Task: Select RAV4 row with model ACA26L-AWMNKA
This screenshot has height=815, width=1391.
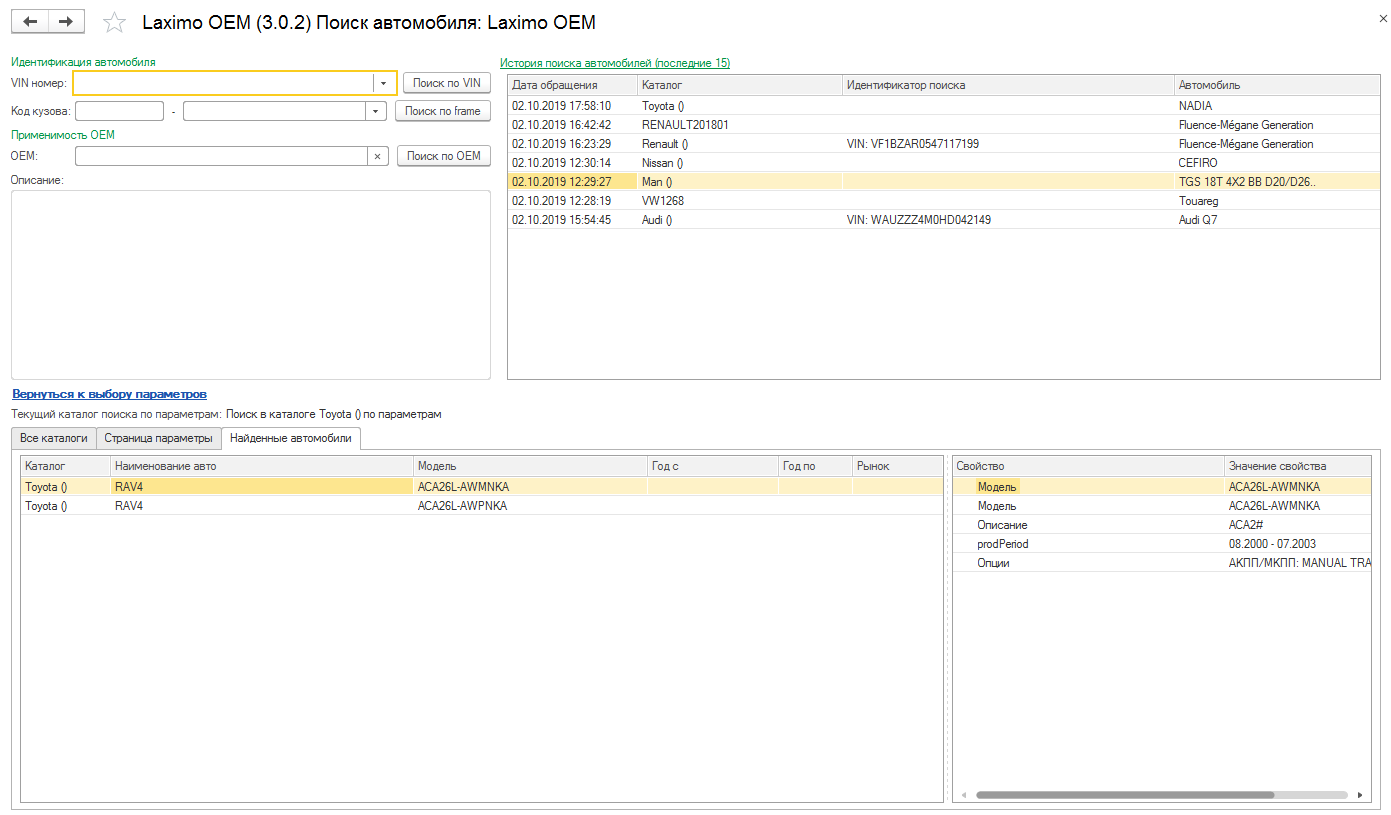Action: coord(482,487)
